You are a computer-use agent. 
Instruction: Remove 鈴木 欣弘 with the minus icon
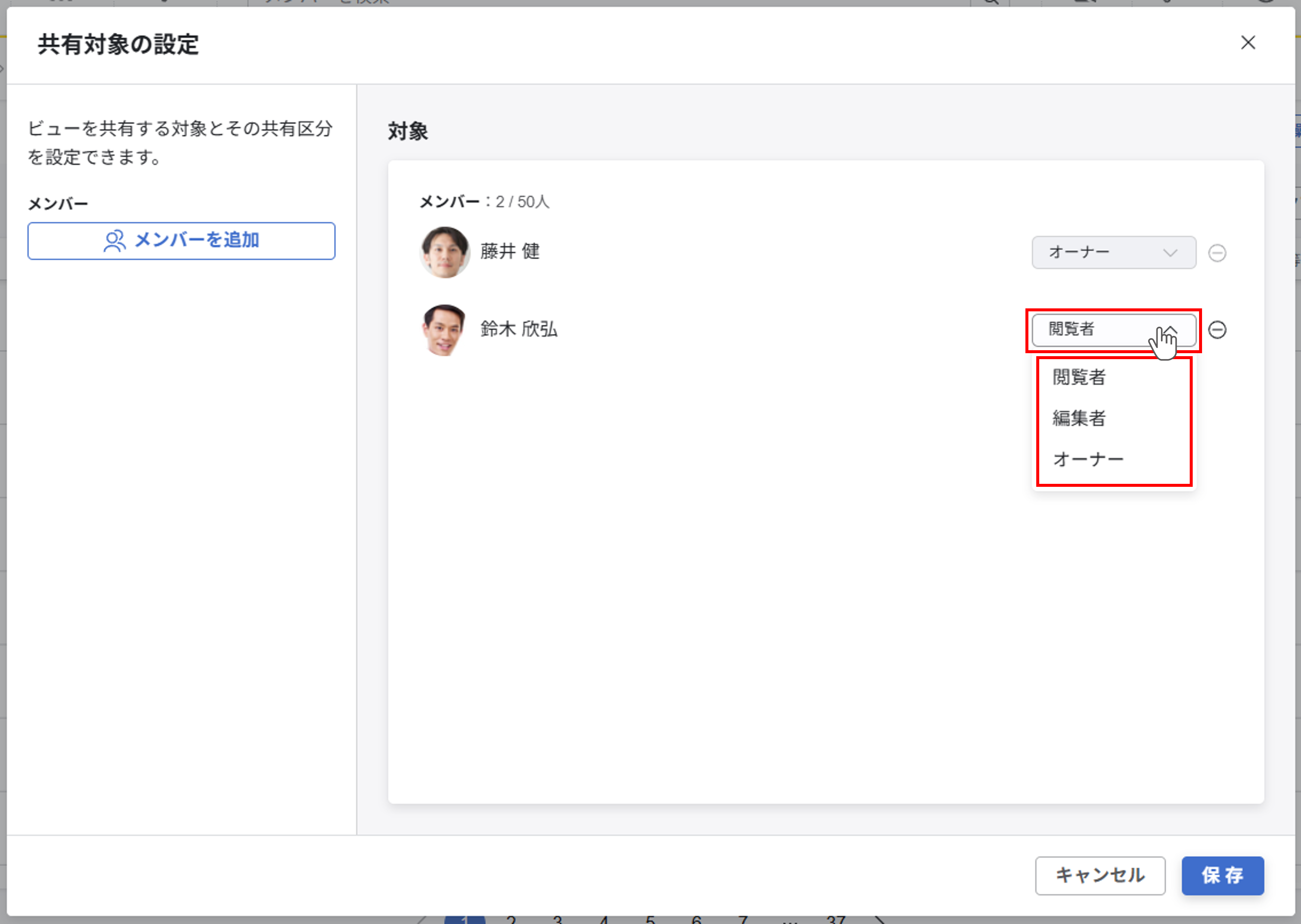click(x=1217, y=329)
